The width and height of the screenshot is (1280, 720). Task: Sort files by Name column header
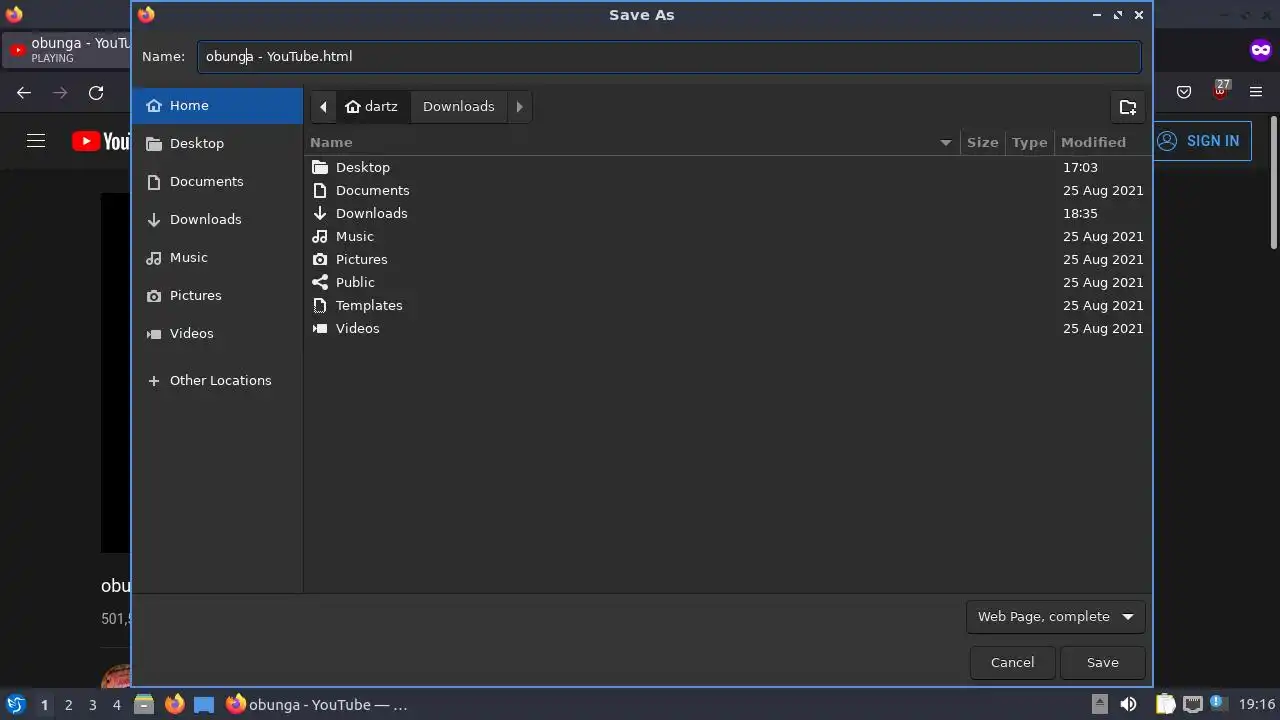(x=632, y=142)
